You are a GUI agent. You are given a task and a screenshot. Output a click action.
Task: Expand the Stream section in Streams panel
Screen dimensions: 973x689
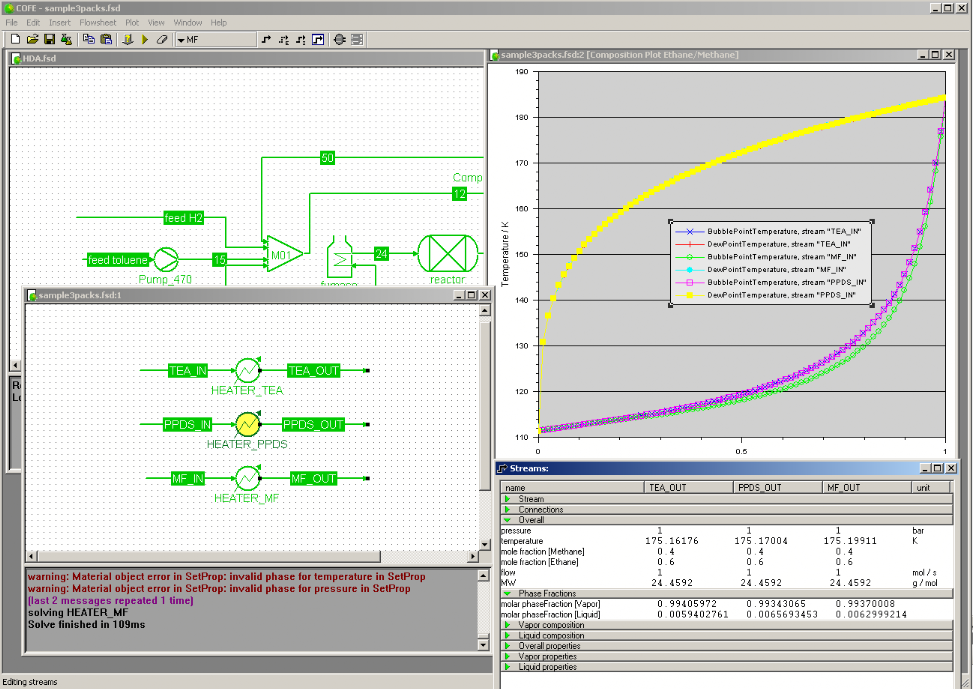click(x=508, y=499)
